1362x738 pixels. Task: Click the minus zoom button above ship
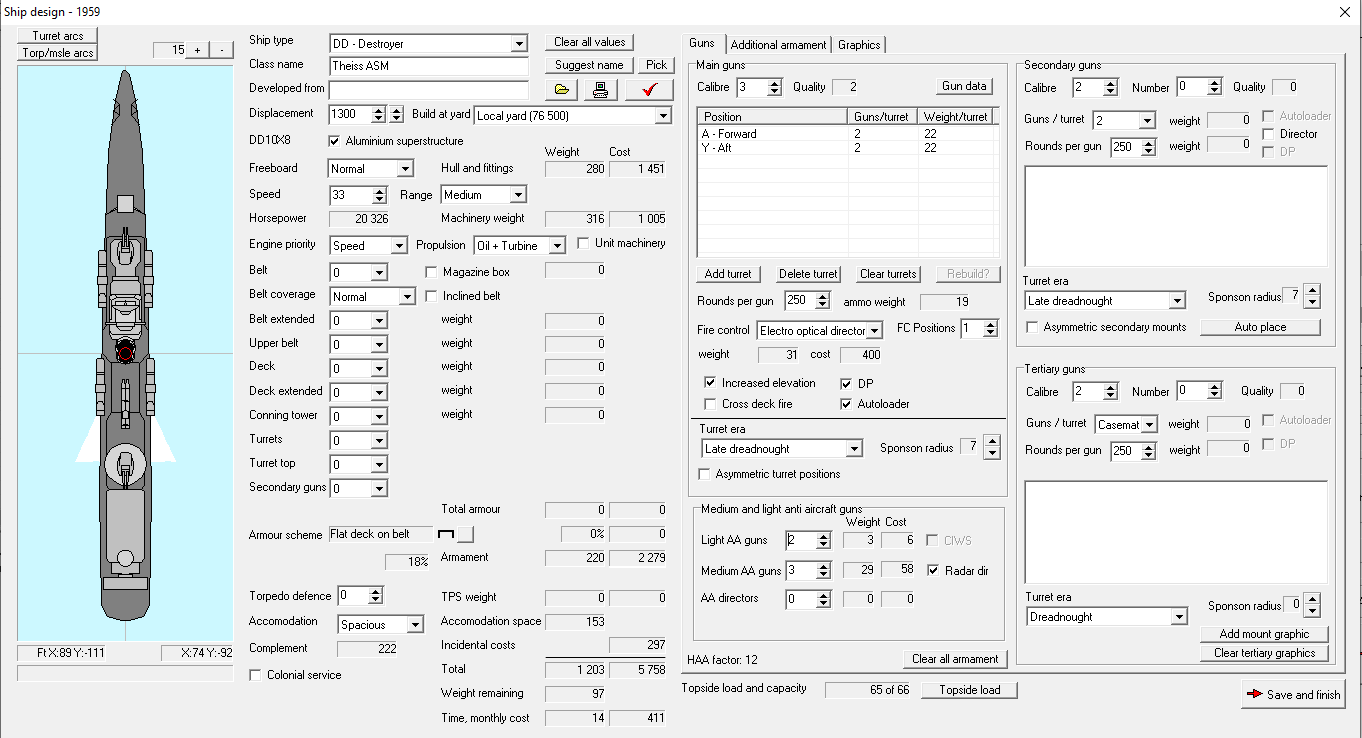click(221, 50)
